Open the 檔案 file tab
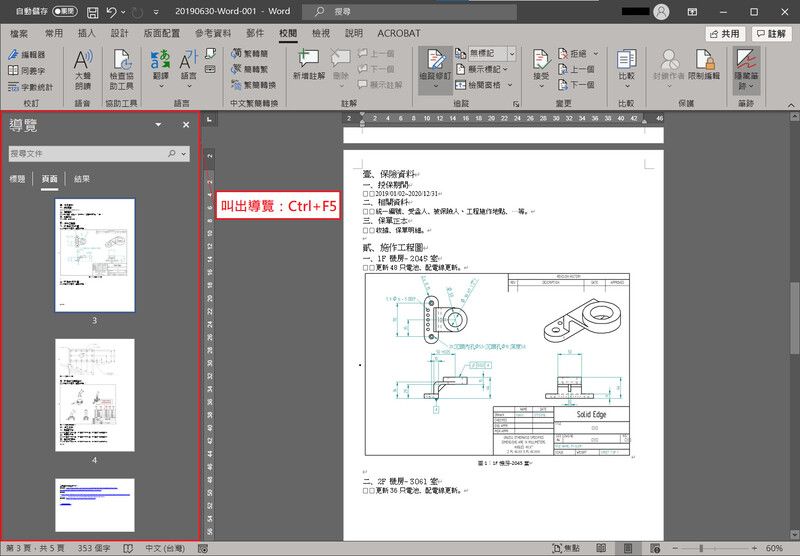Viewport: 800px width, 556px height. point(19,33)
